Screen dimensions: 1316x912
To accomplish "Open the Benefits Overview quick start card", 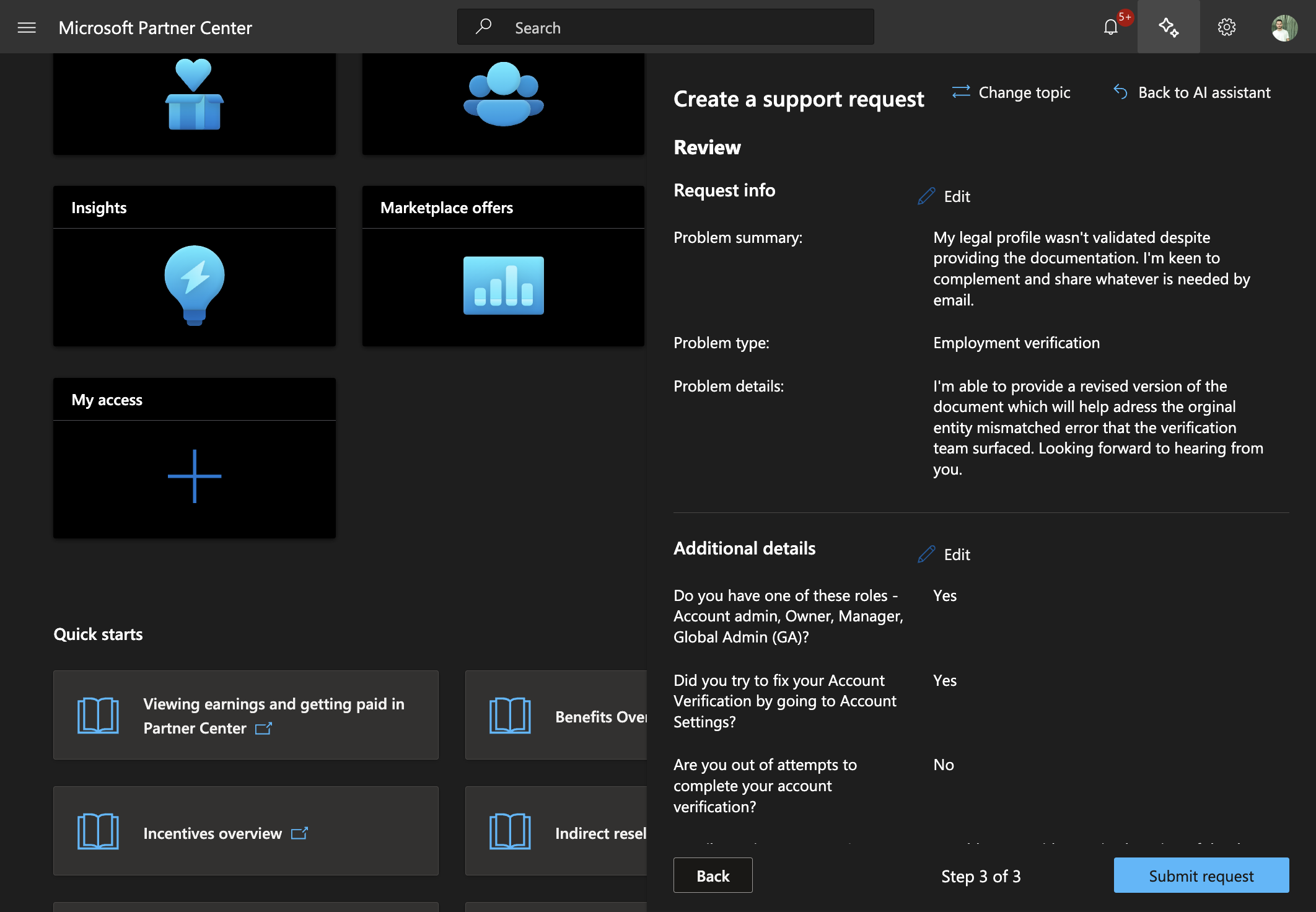I will pos(556,715).
